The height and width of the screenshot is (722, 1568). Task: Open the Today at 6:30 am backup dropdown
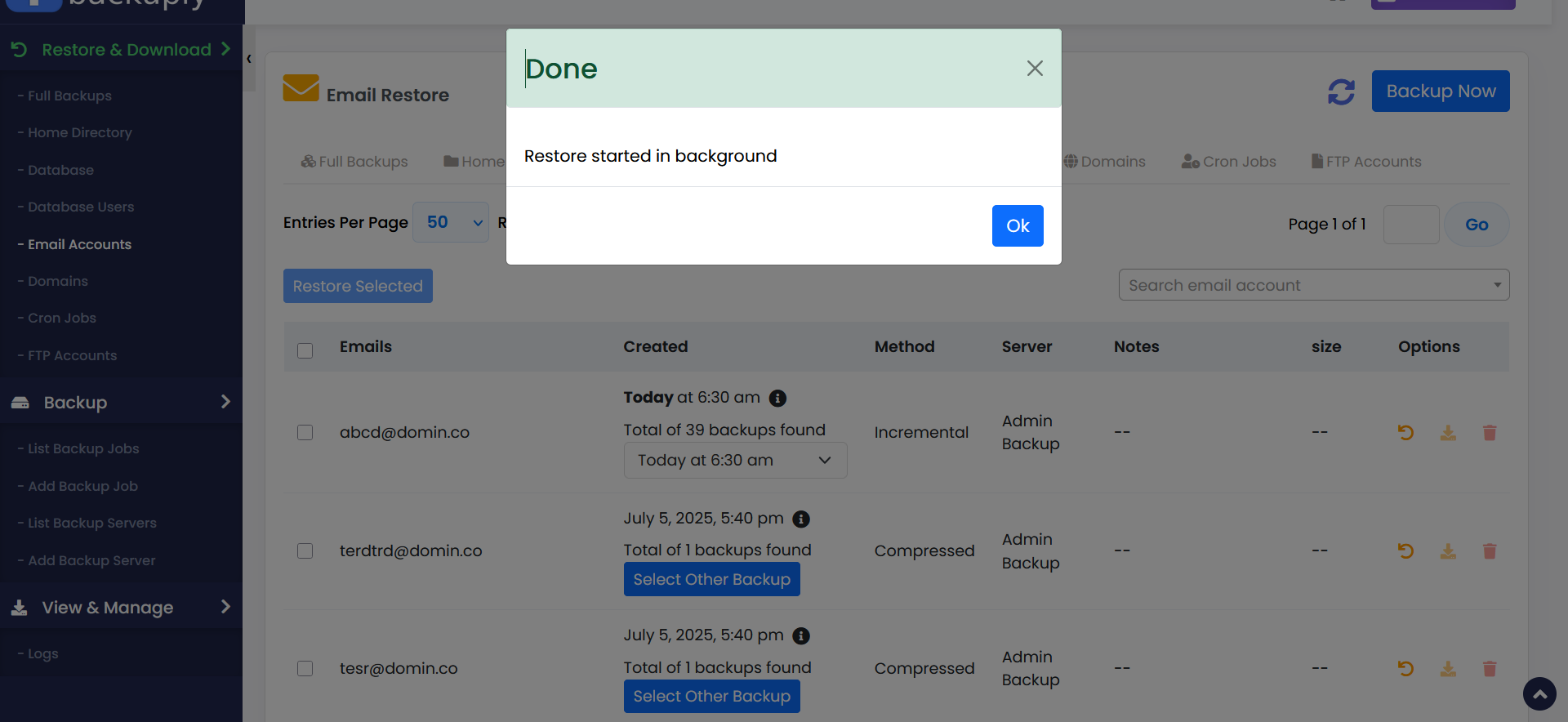(735, 461)
